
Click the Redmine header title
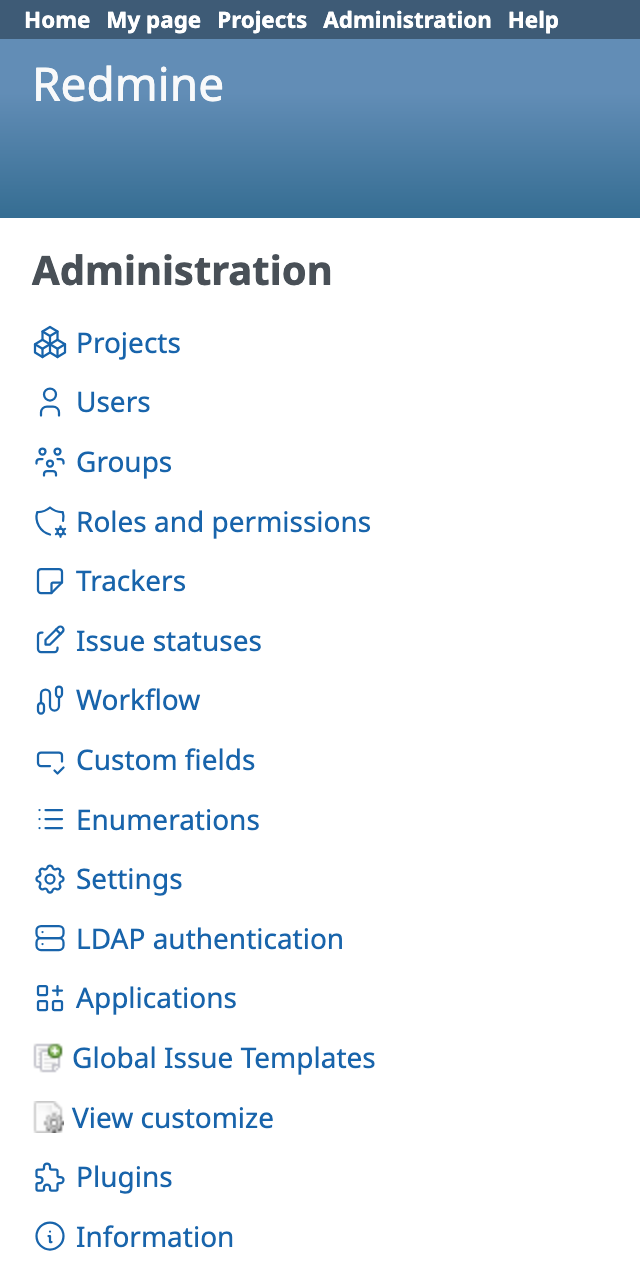pyautogui.click(x=128, y=85)
